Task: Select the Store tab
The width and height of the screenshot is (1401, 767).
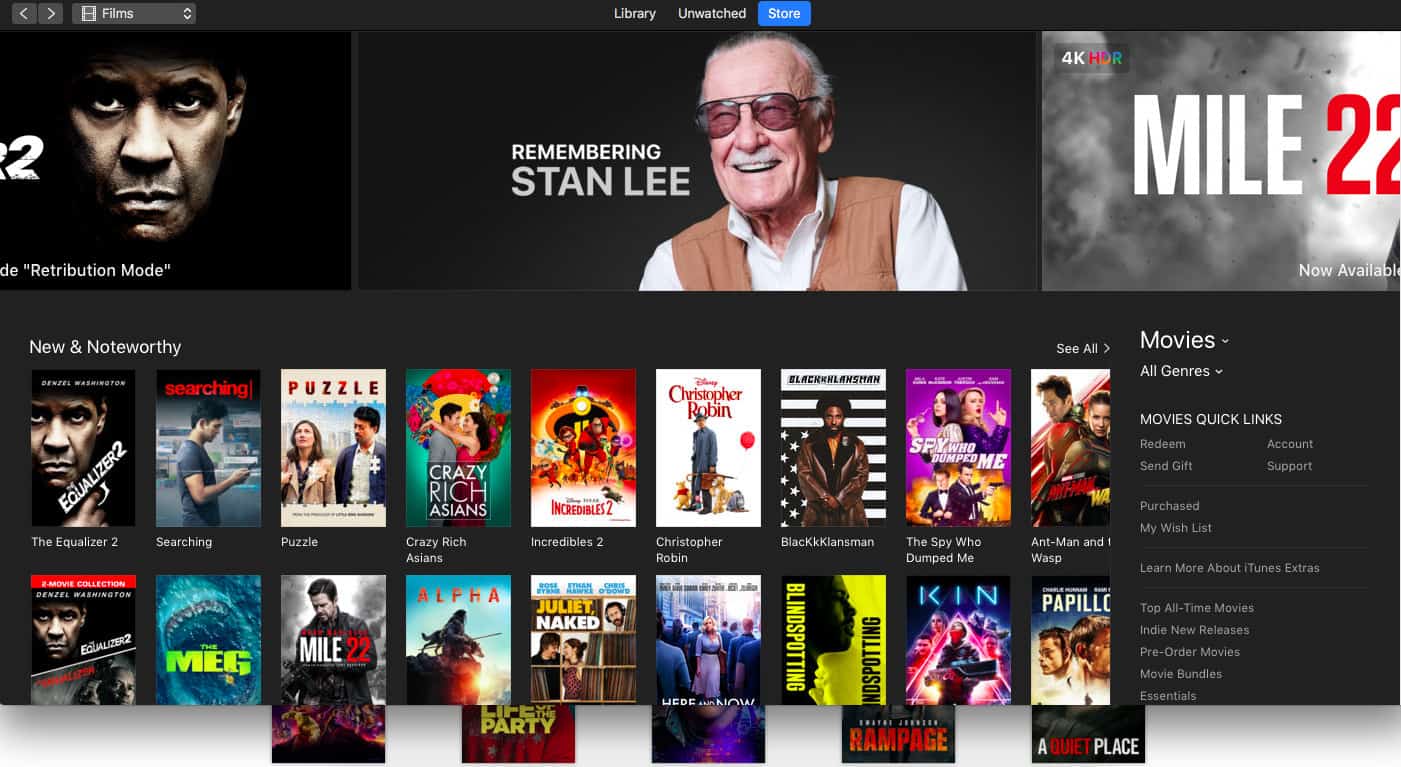Action: tap(784, 14)
